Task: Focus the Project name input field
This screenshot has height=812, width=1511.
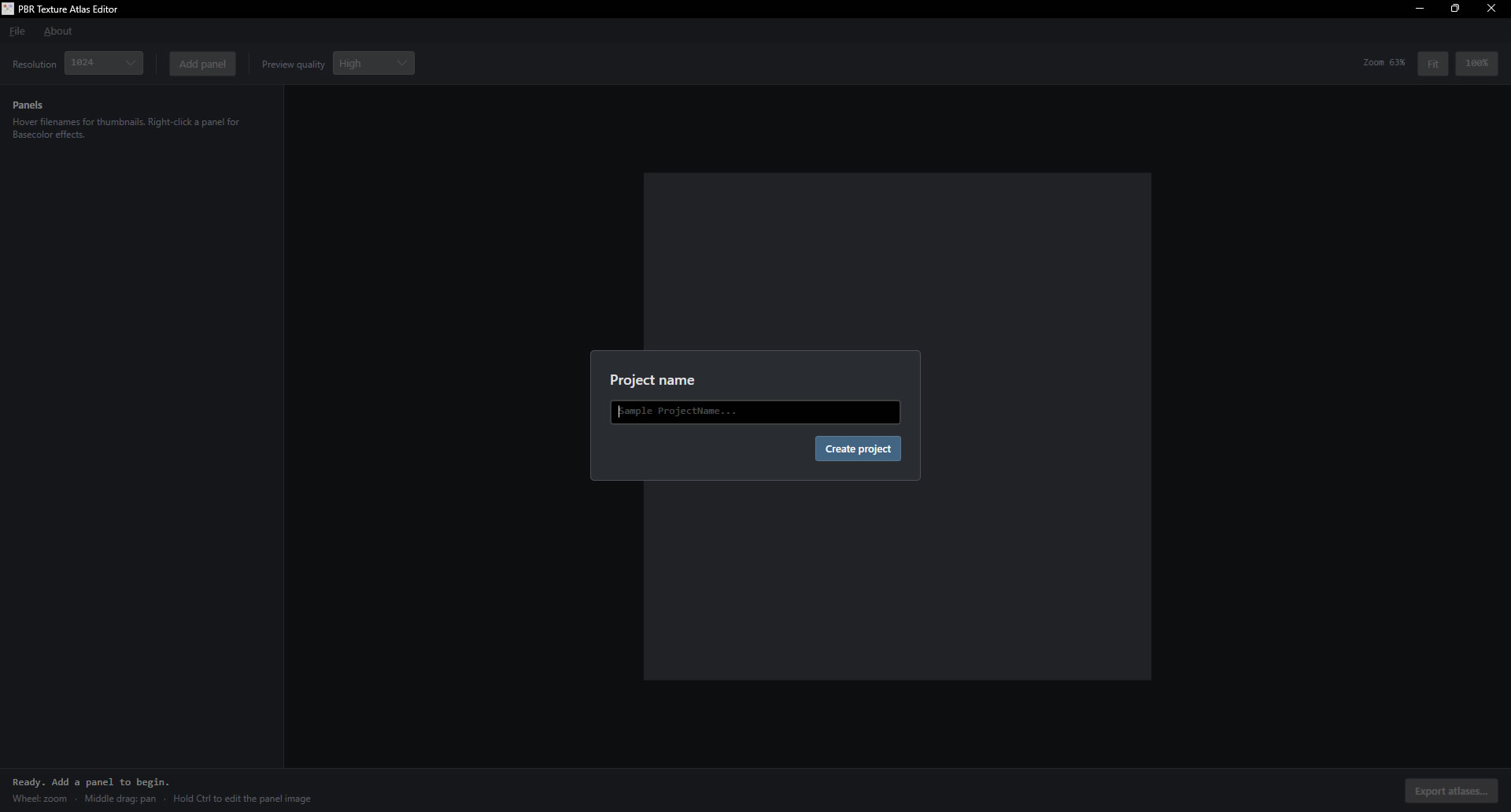Action: click(x=755, y=412)
